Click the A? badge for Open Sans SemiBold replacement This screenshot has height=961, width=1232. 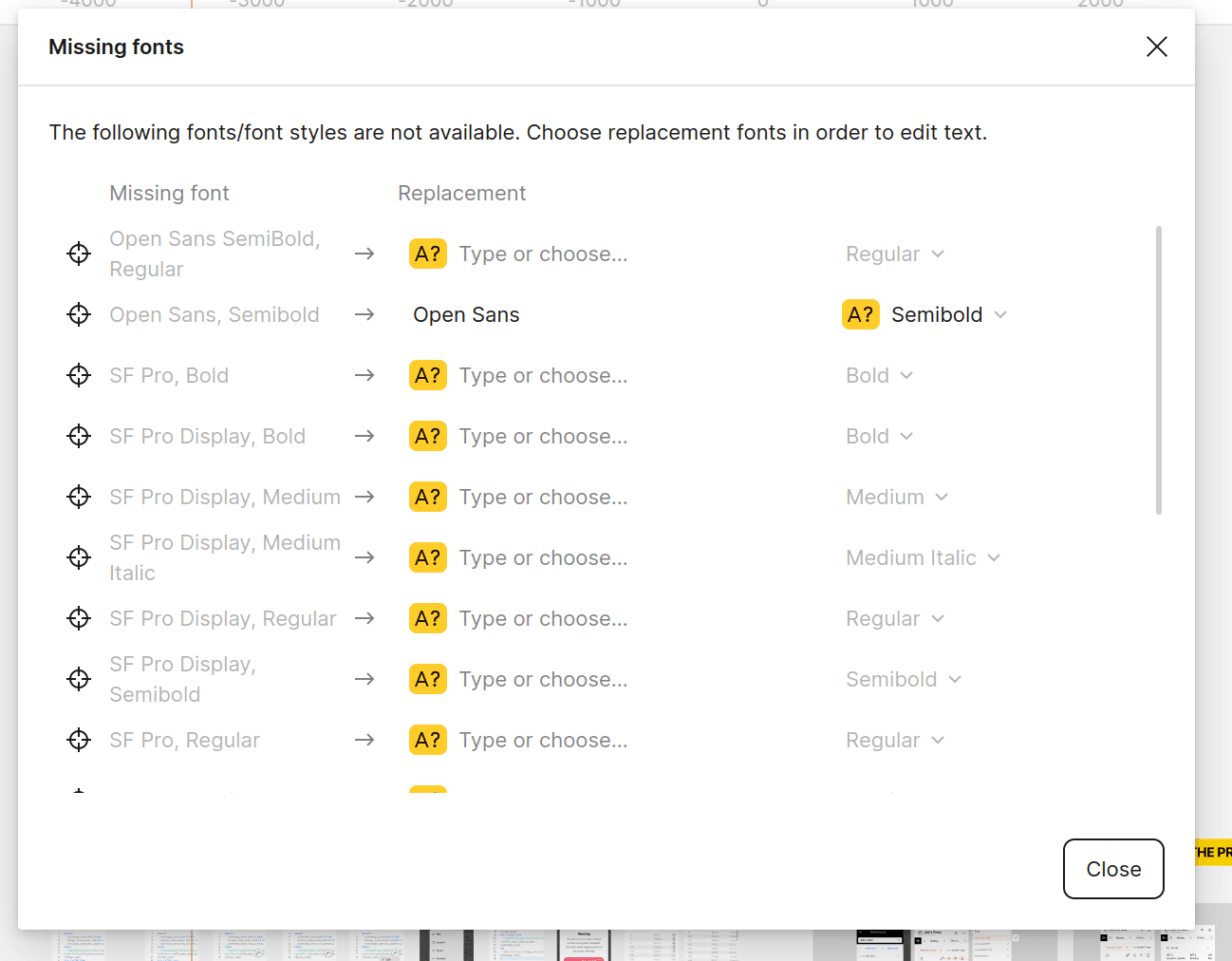(x=428, y=254)
